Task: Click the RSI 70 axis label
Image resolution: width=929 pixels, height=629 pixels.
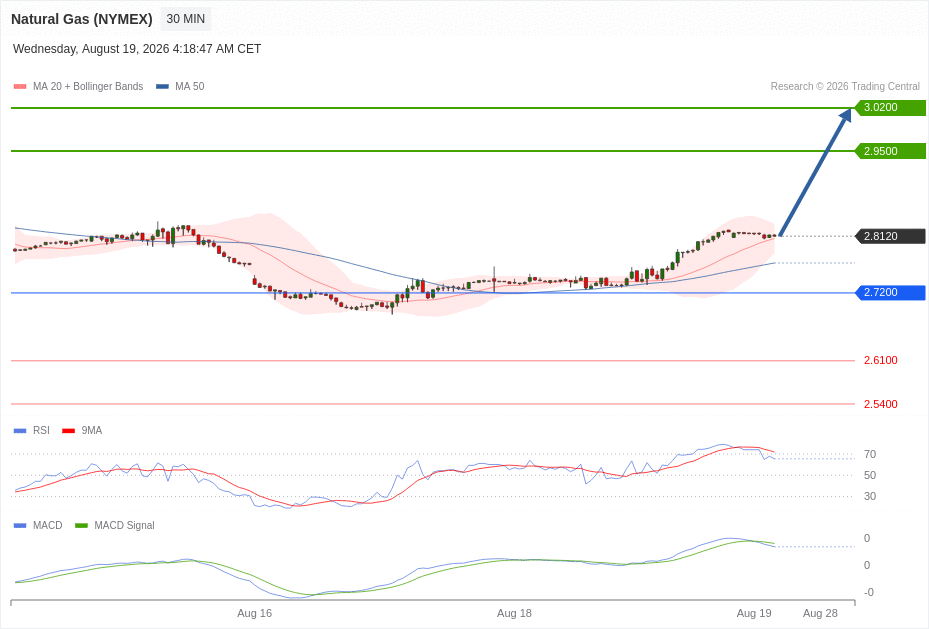Action: pyautogui.click(x=870, y=455)
